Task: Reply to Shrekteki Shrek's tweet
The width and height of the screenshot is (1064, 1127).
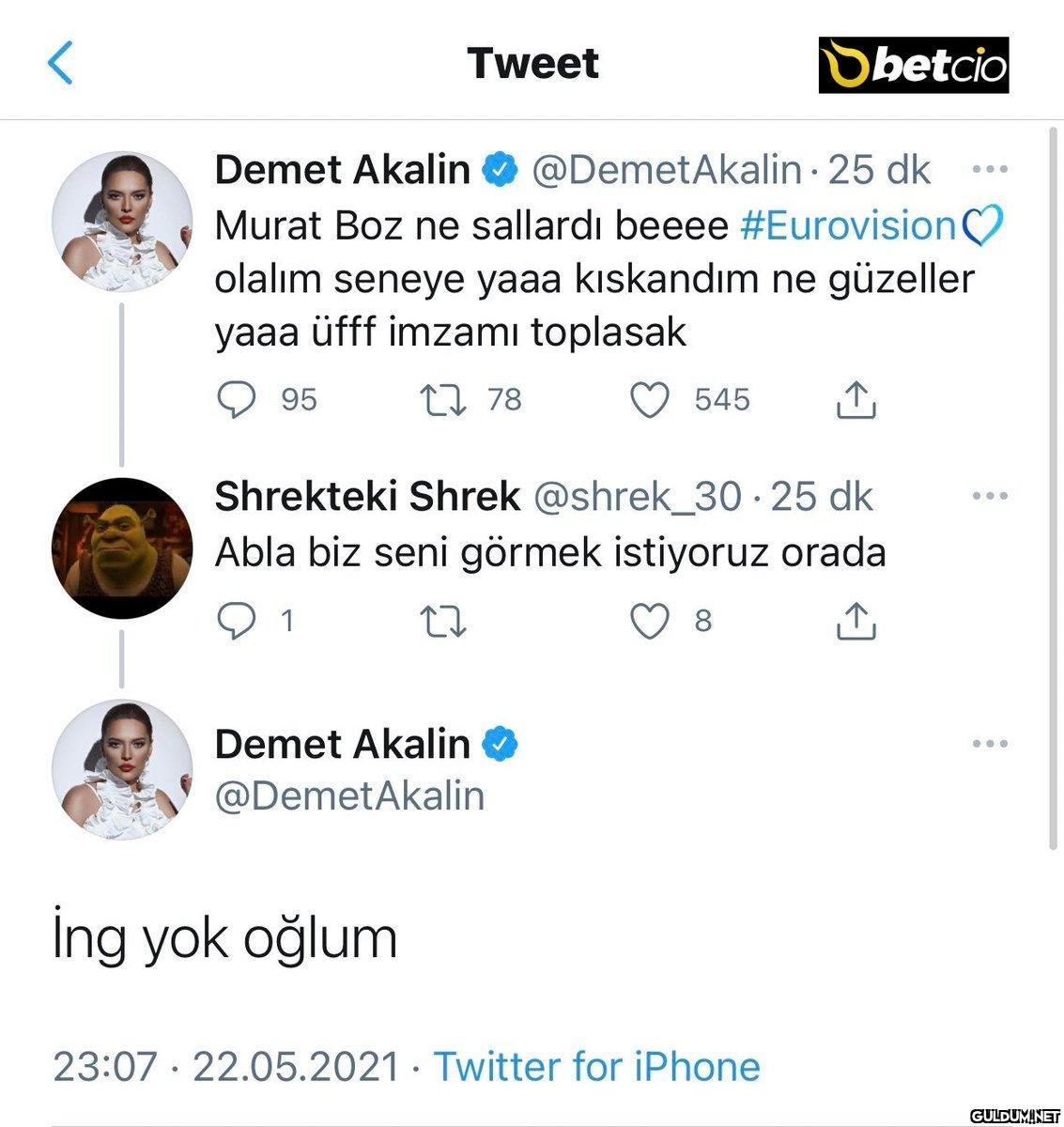Action: 236,621
